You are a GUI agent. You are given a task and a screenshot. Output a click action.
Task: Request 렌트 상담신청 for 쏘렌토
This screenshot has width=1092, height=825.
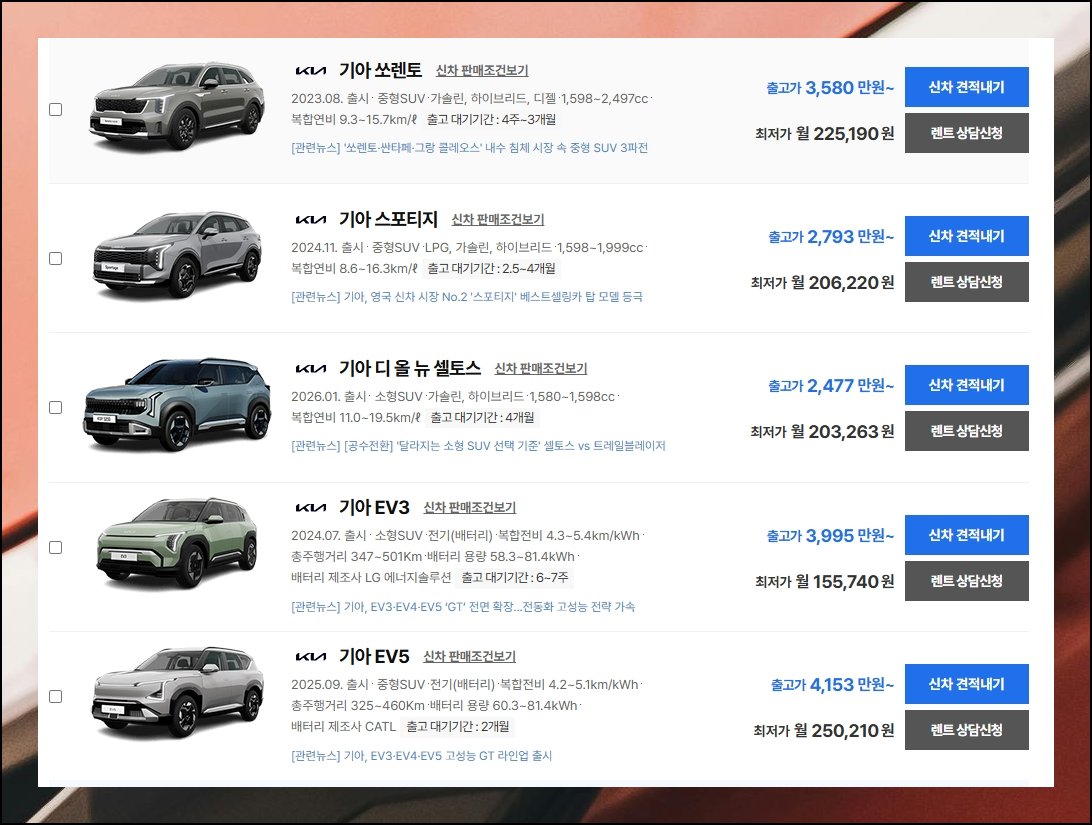967,133
